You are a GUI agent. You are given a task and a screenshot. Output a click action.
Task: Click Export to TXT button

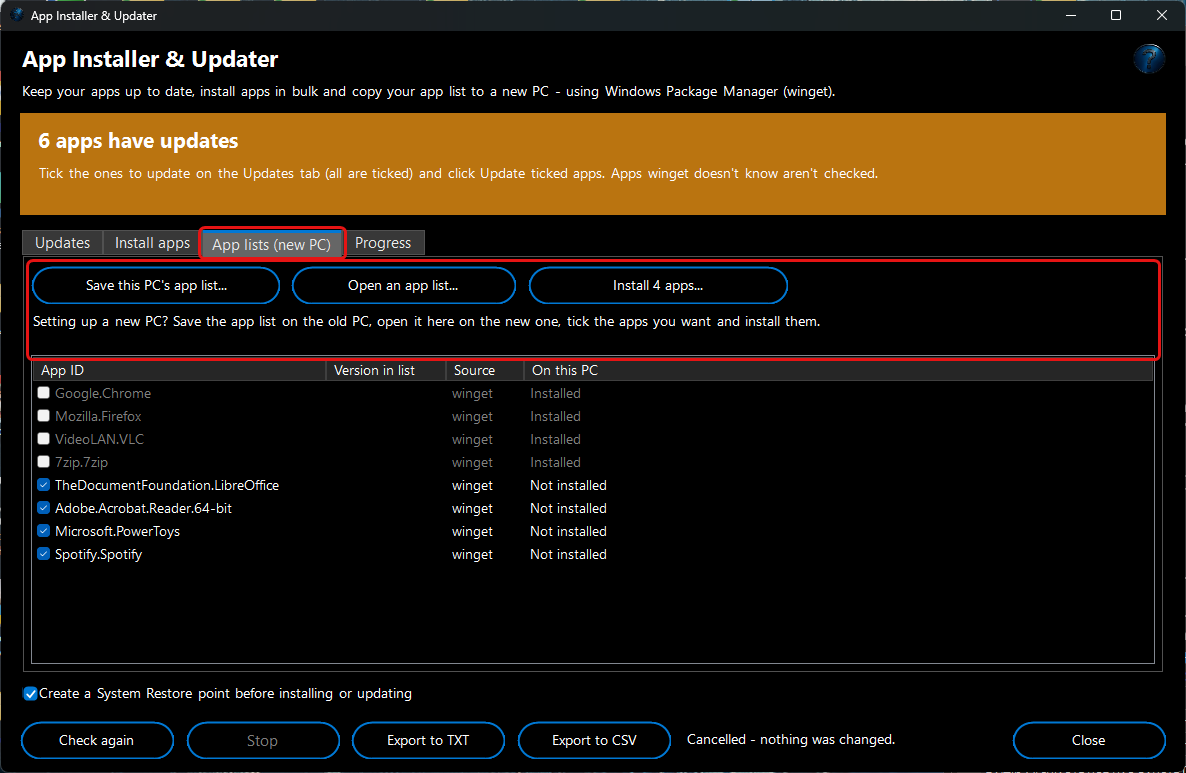(x=428, y=740)
